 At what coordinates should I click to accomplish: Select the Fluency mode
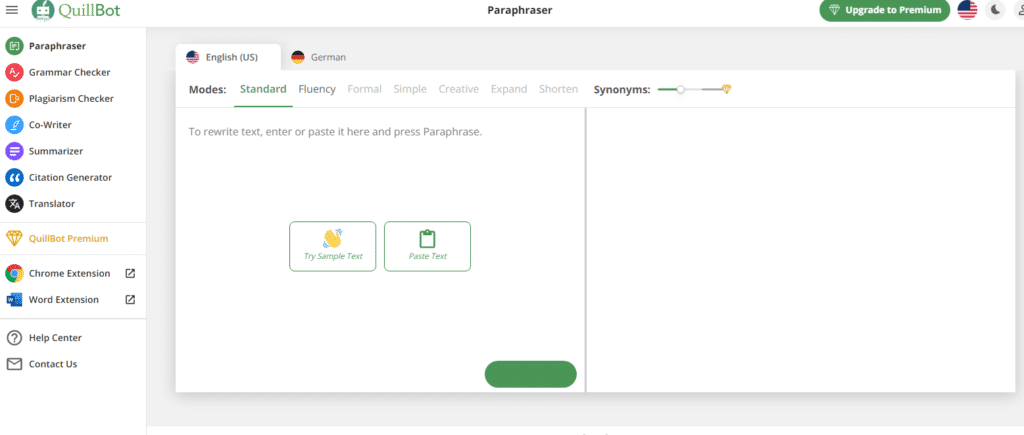(x=317, y=89)
